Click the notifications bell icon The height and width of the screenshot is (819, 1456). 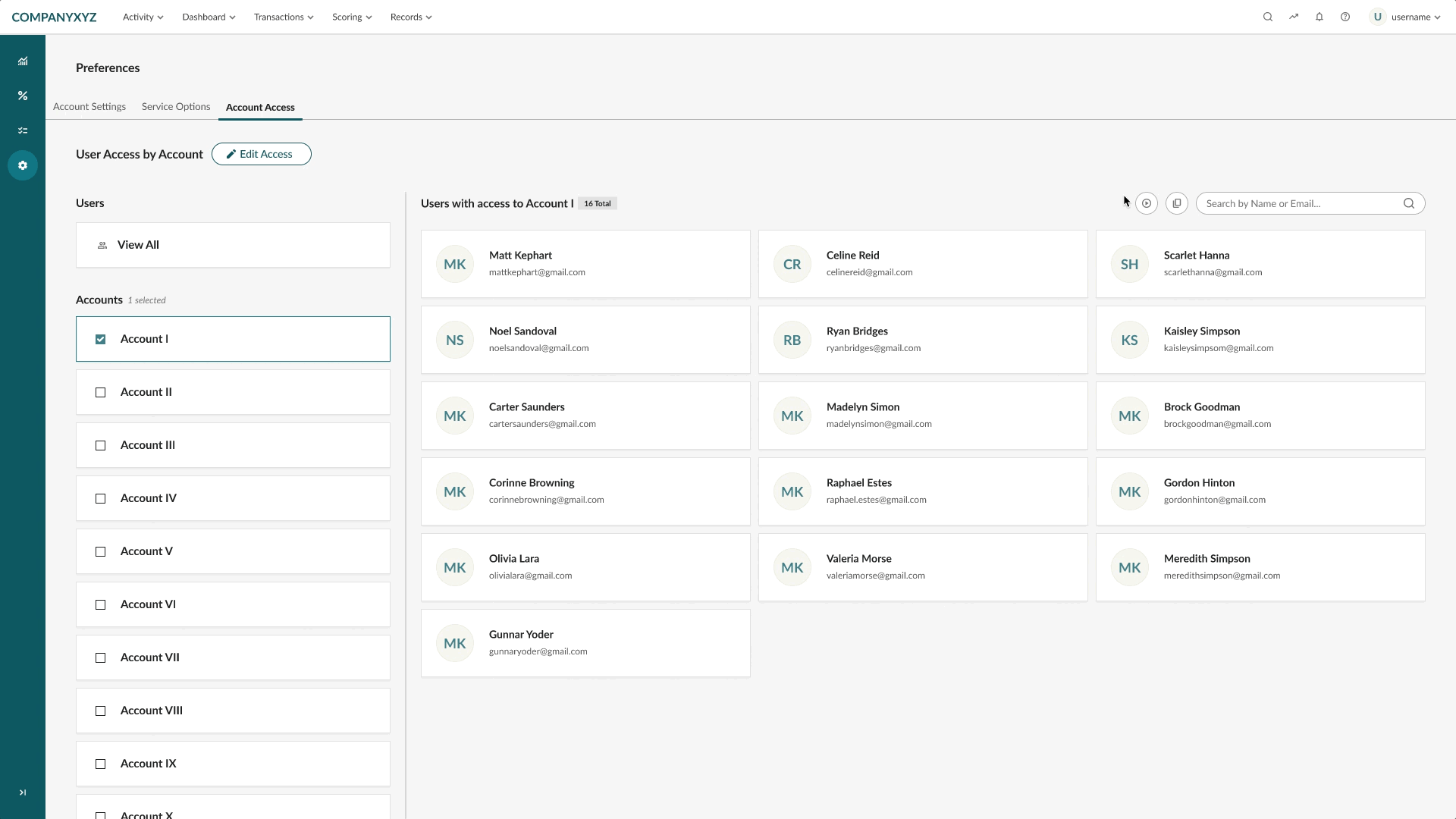coord(1319,16)
